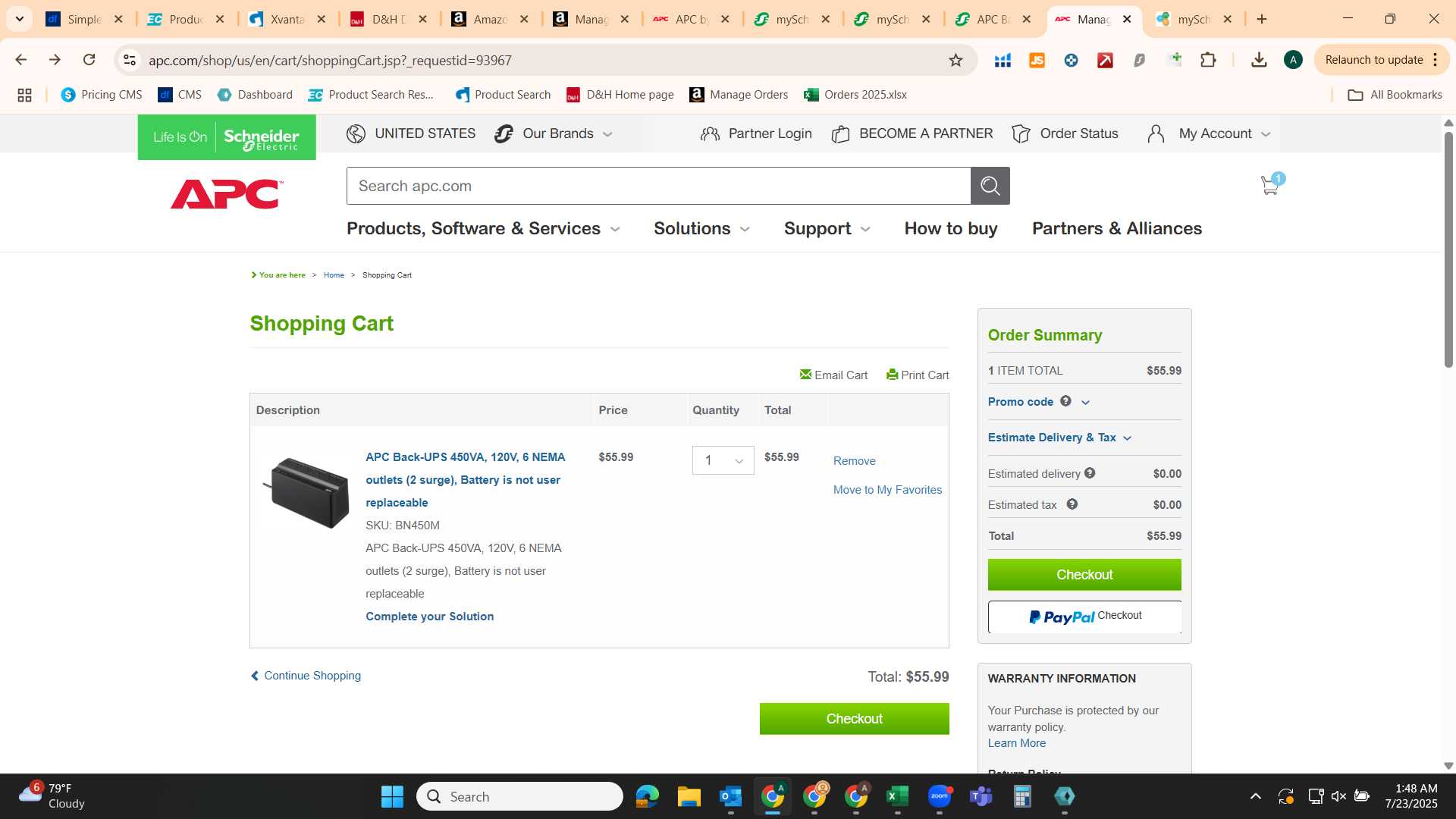This screenshot has height=819, width=1456.
Task: Open Partners & Alliances menu
Action: 1116,228
